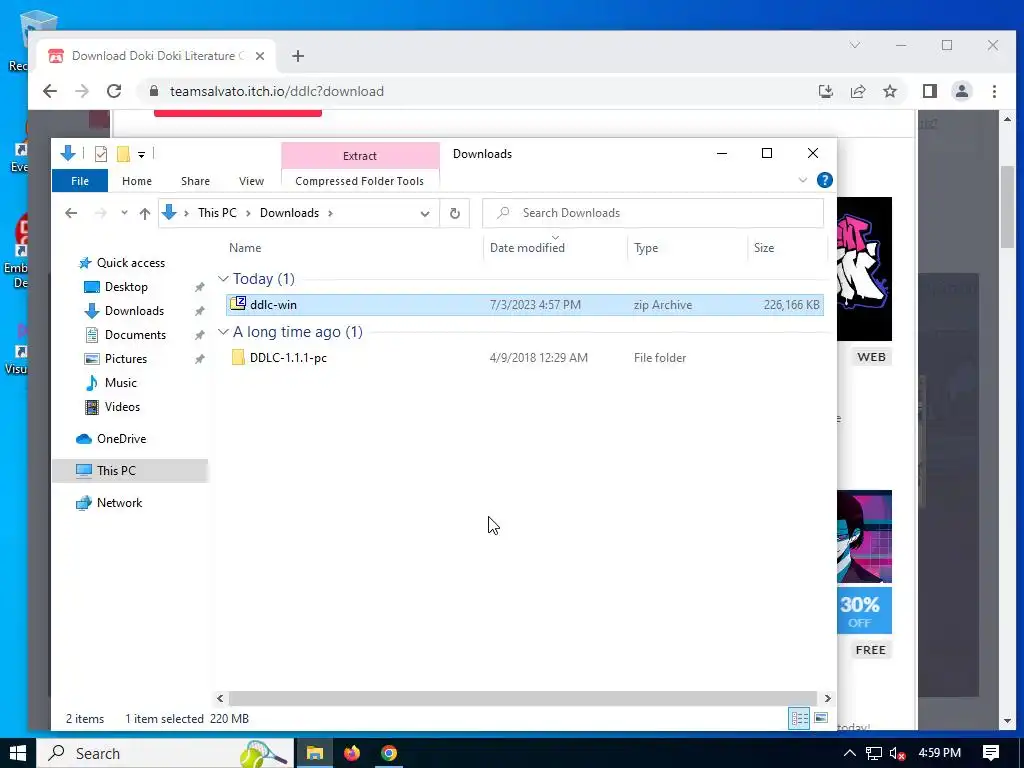
Task: Switch Explorer to details view icon
Action: tap(799, 718)
